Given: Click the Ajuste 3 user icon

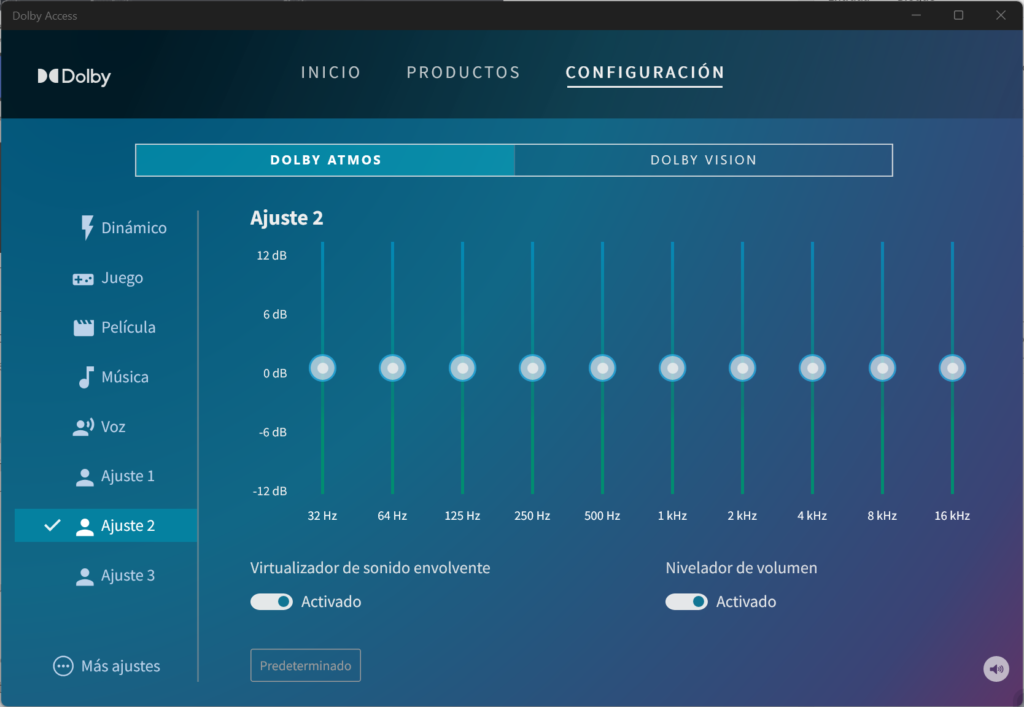Looking at the screenshot, I should click(84, 576).
